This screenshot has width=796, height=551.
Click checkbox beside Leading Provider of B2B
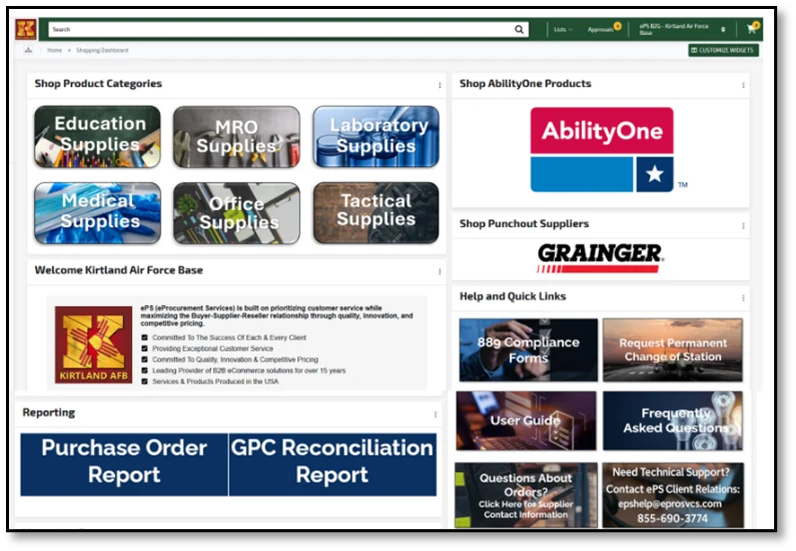pos(145,371)
